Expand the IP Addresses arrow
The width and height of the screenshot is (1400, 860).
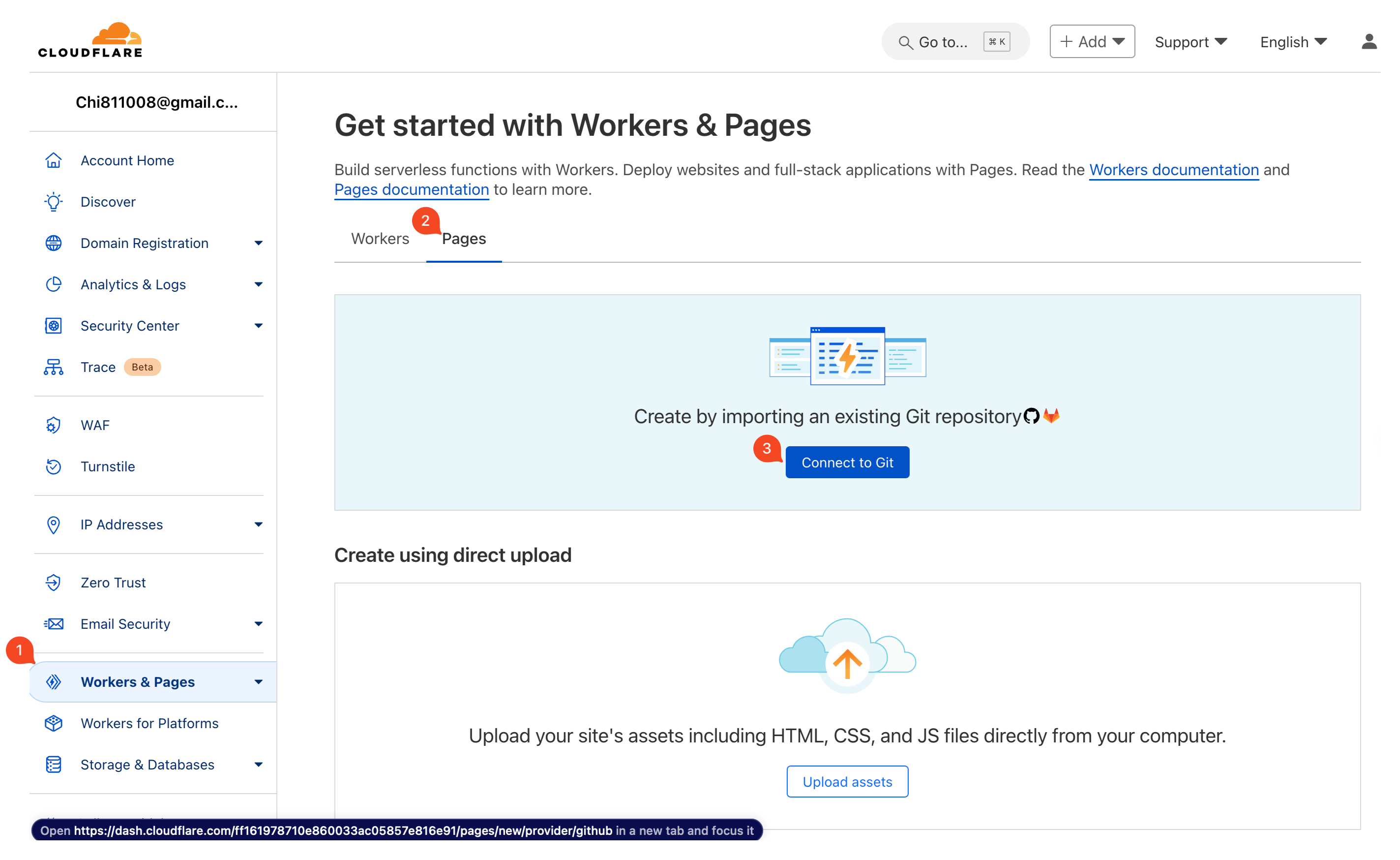tap(259, 524)
